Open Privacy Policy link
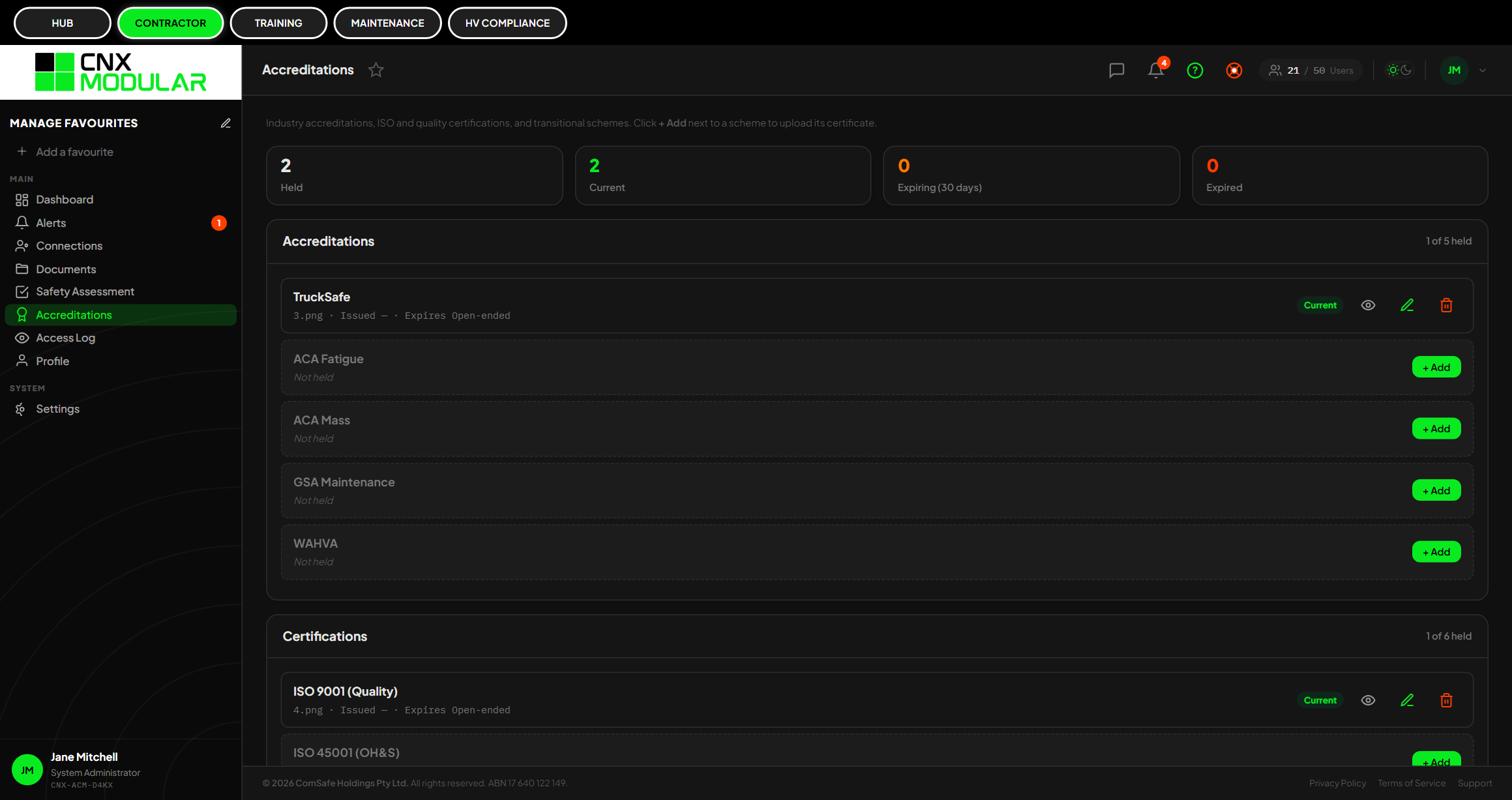 1337,783
